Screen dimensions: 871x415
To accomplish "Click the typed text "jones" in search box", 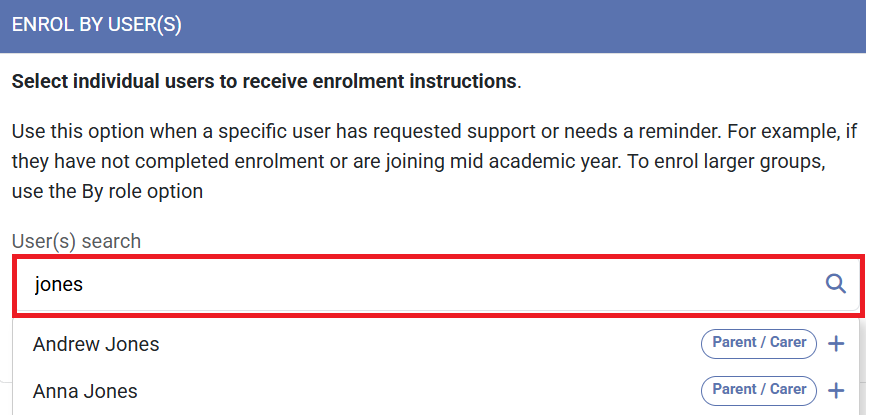I will (59, 284).
